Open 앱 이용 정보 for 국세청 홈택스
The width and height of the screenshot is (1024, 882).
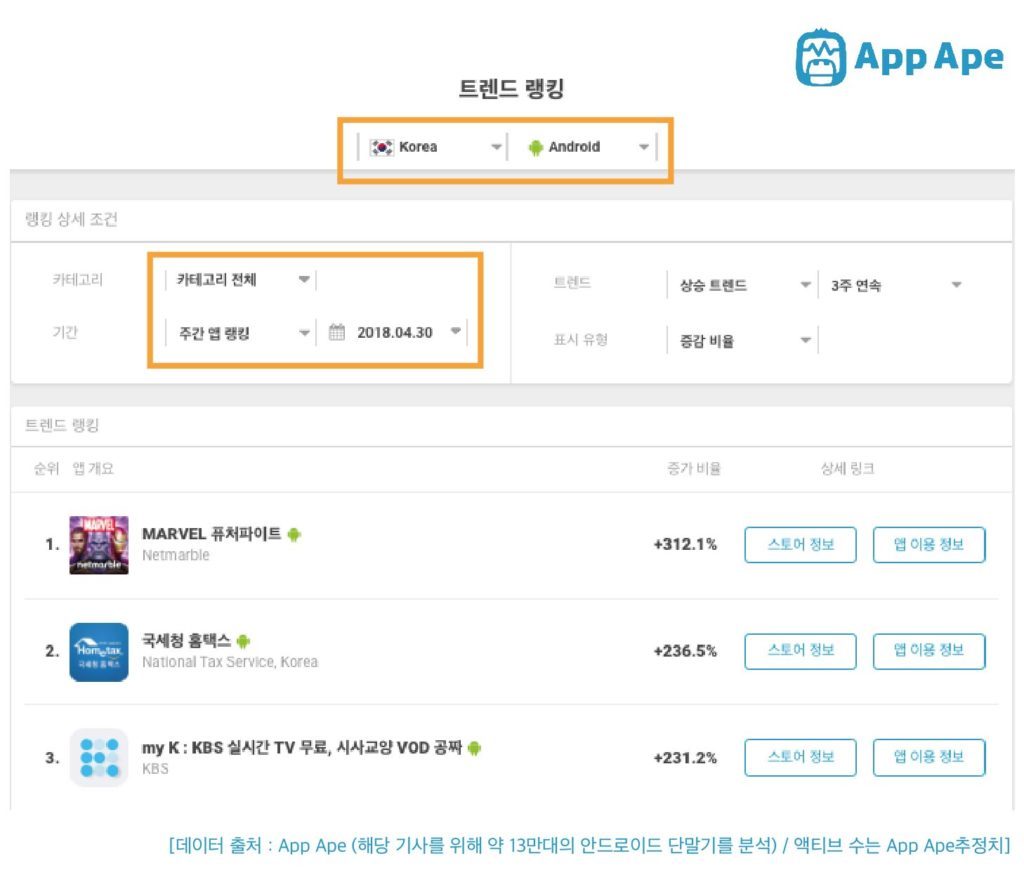[x=929, y=650]
